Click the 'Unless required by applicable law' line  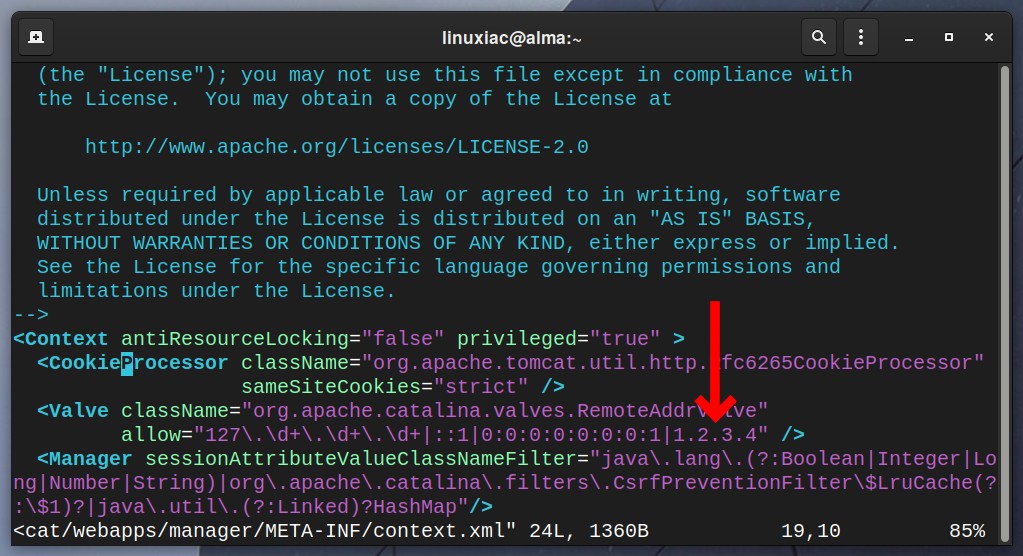coord(438,194)
